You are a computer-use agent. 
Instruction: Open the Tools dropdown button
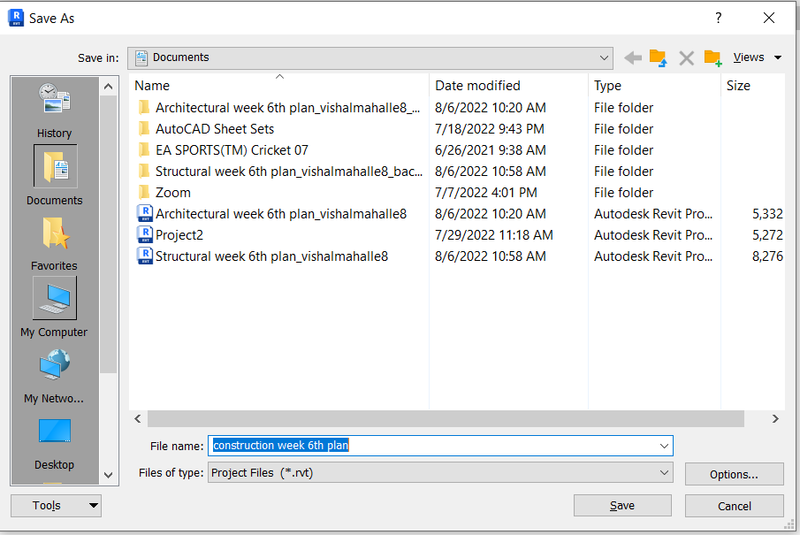[56, 505]
